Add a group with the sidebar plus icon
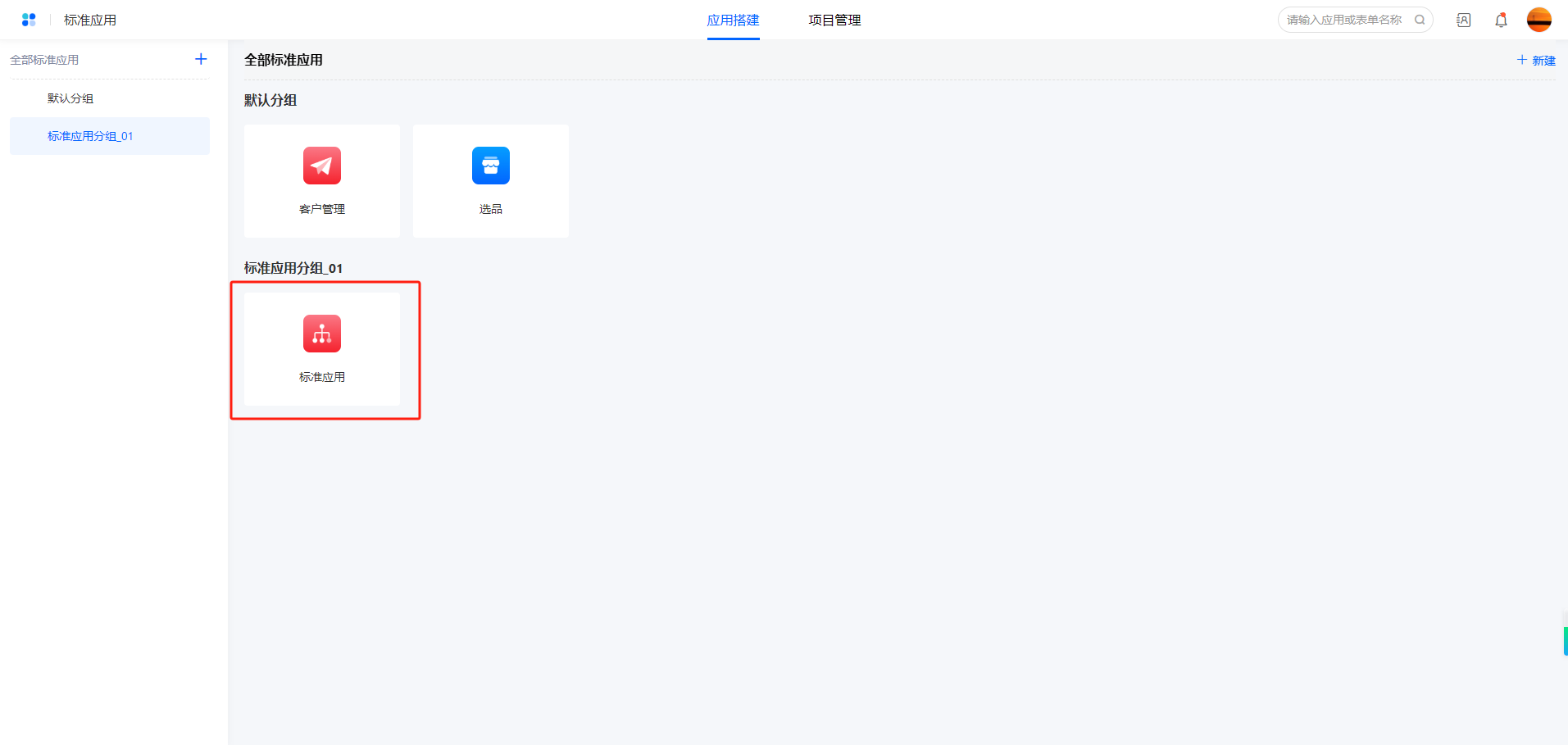This screenshot has width=1568, height=745. (201, 59)
